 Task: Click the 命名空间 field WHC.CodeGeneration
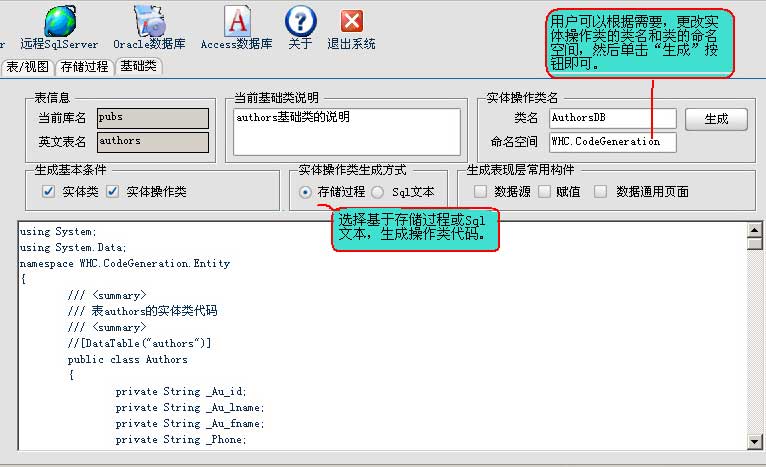(611, 142)
